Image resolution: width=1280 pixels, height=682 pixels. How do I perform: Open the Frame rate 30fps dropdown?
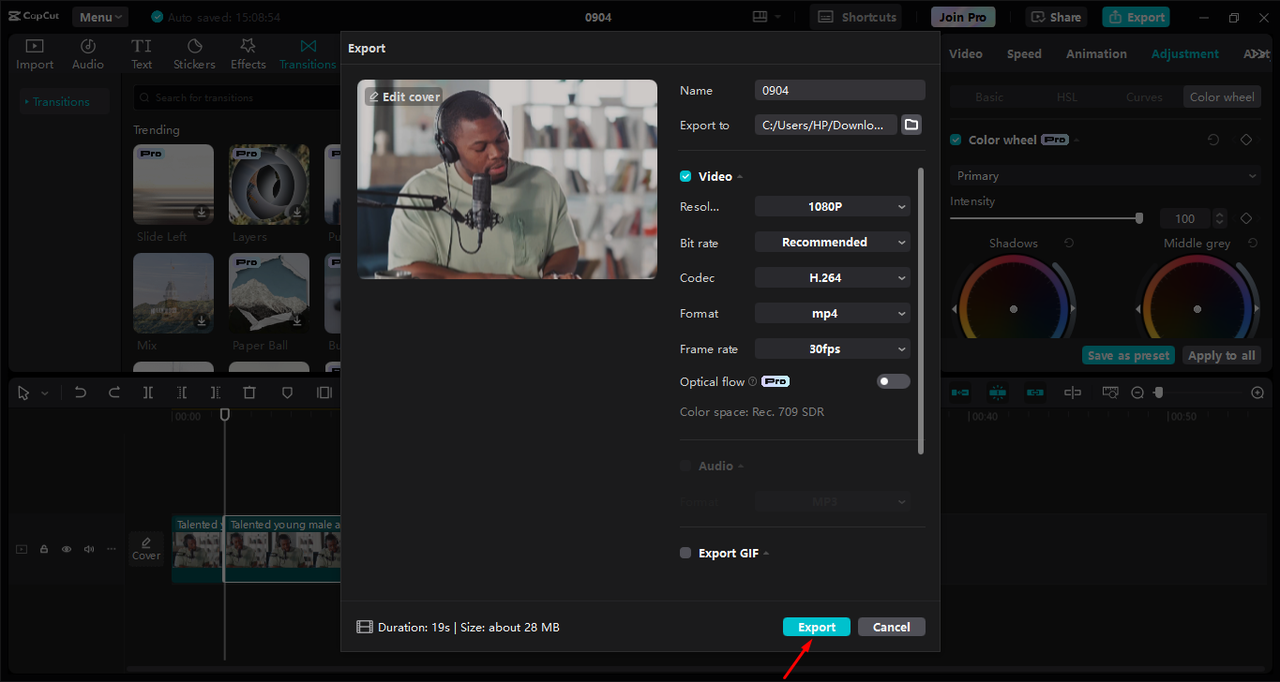[x=833, y=349]
